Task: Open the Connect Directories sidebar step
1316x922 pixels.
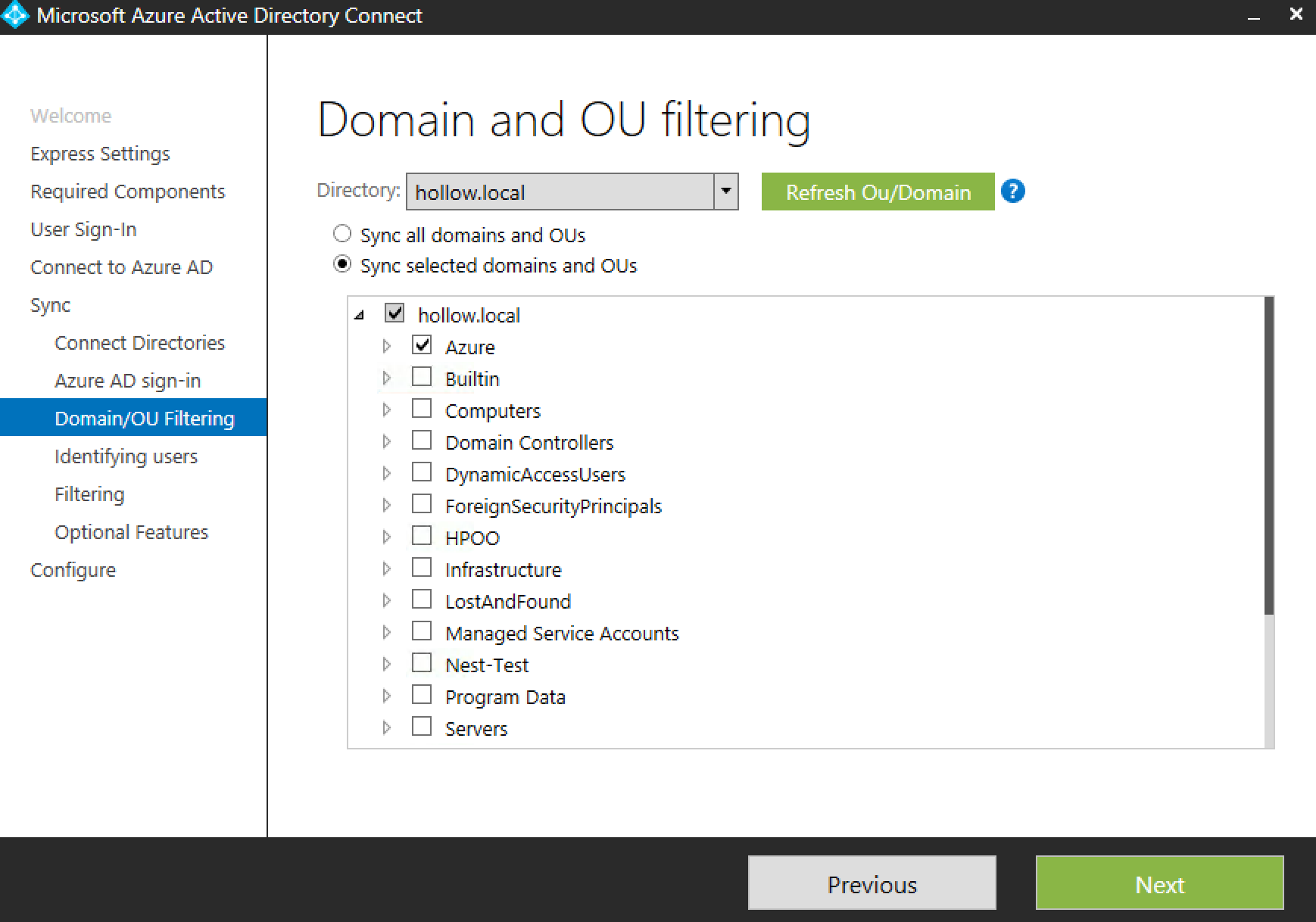Action: point(139,343)
